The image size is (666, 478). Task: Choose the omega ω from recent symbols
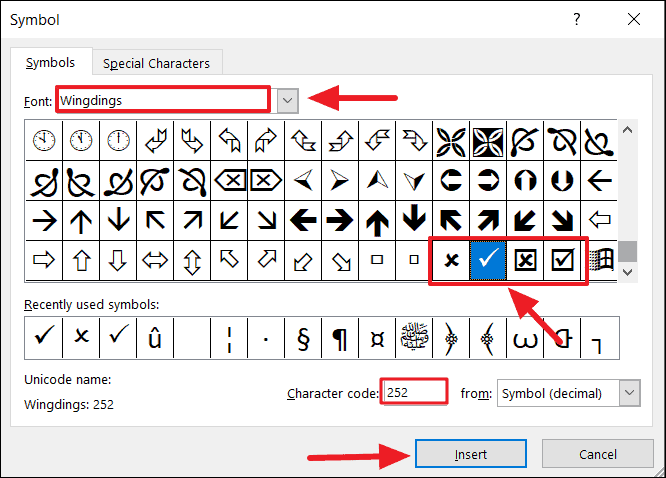click(525, 338)
